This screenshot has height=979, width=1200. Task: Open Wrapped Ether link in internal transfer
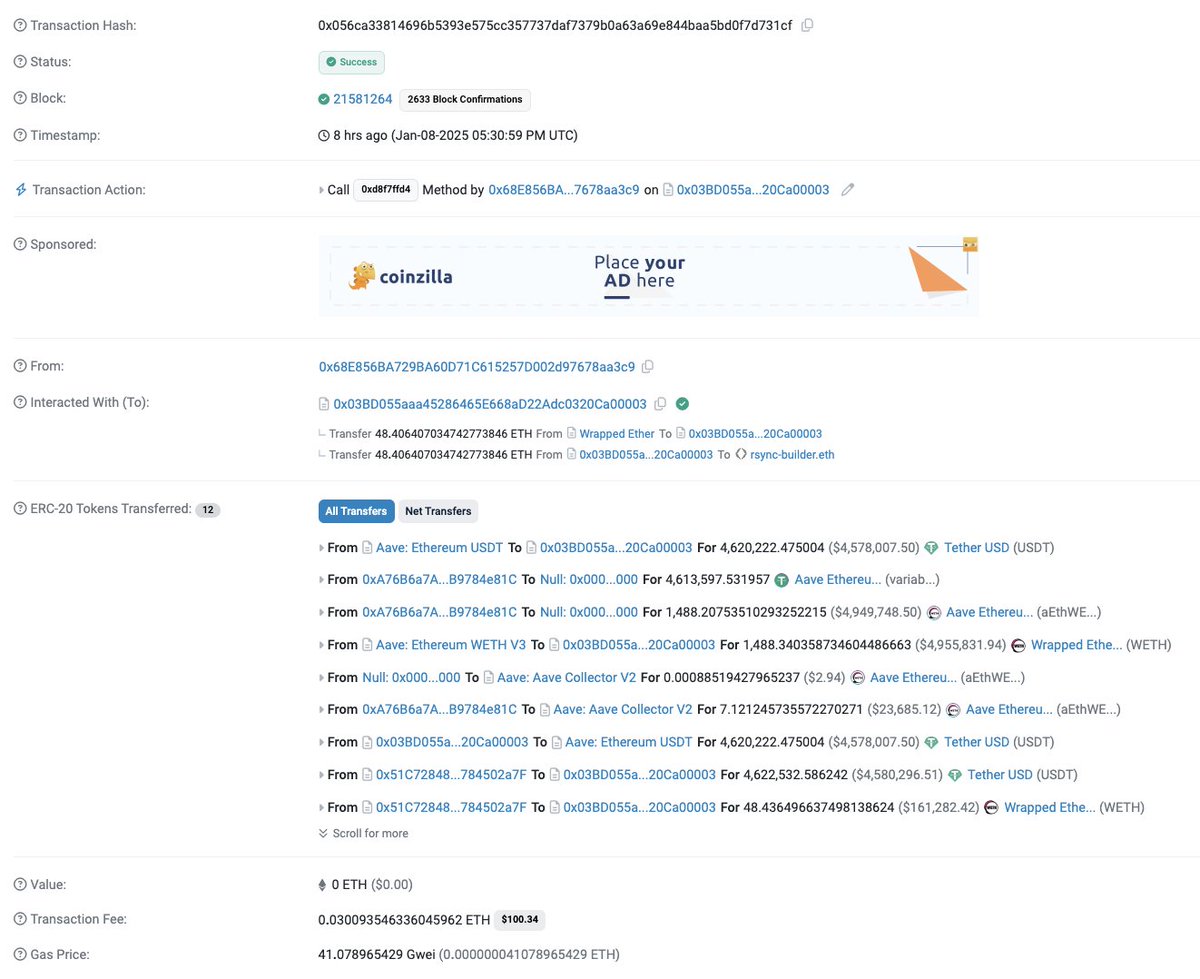click(618, 434)
